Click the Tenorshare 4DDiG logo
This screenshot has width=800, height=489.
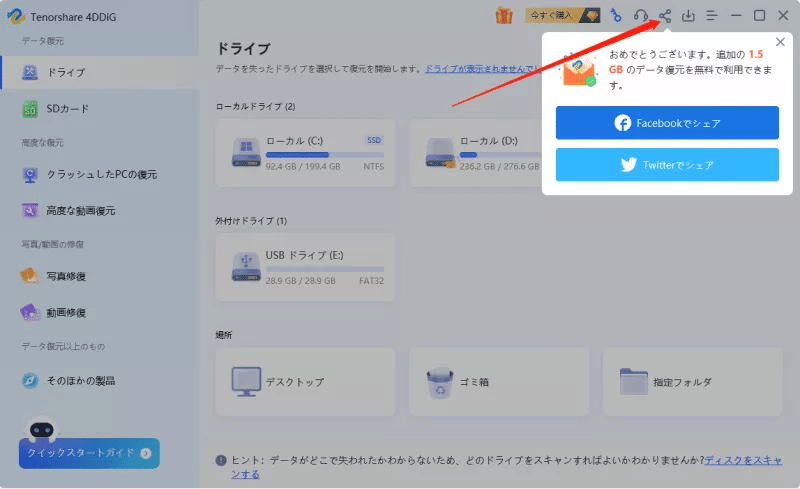coord(16,16)
